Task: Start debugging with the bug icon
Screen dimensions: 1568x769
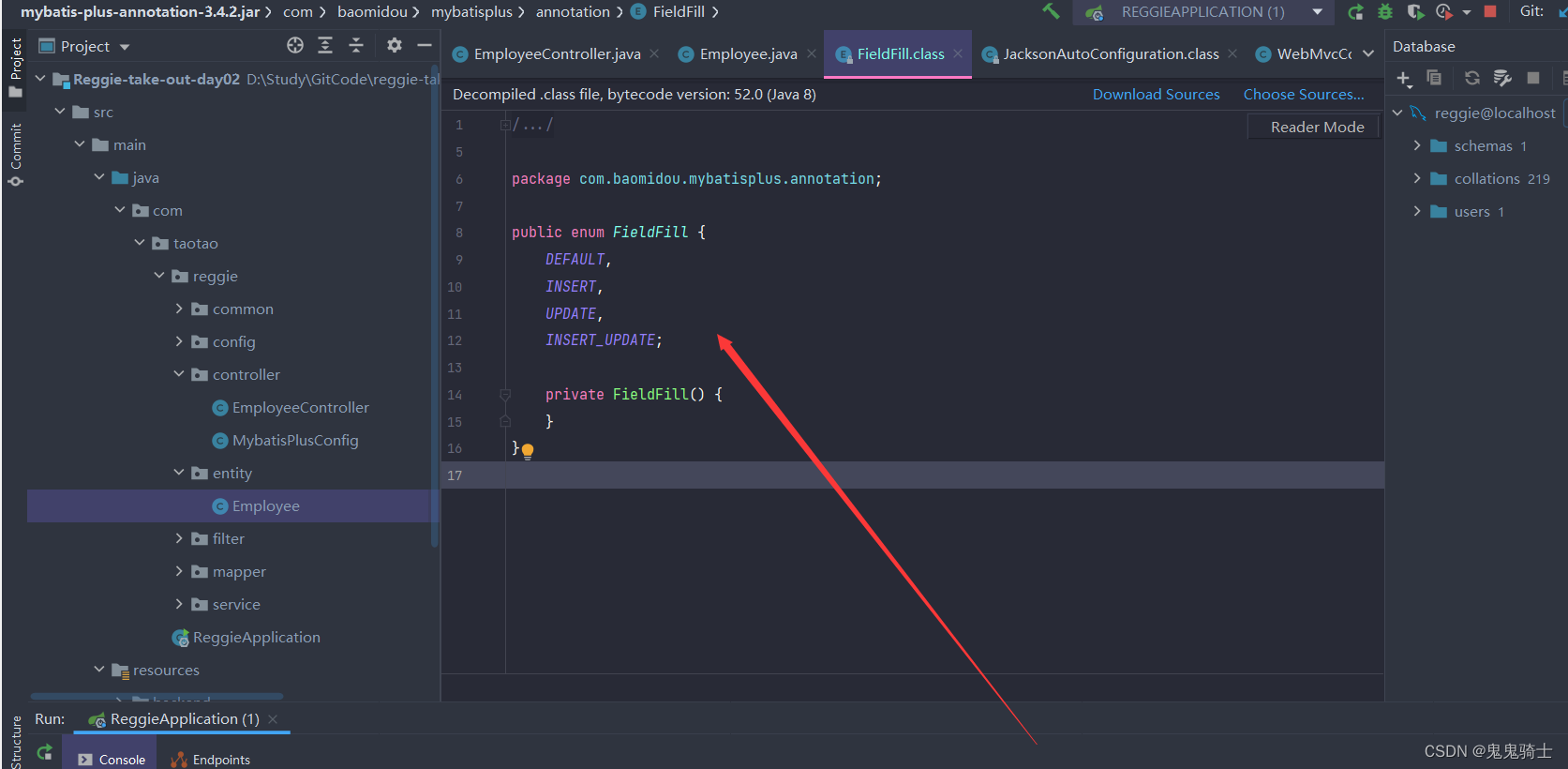Action: point(1385,12)
